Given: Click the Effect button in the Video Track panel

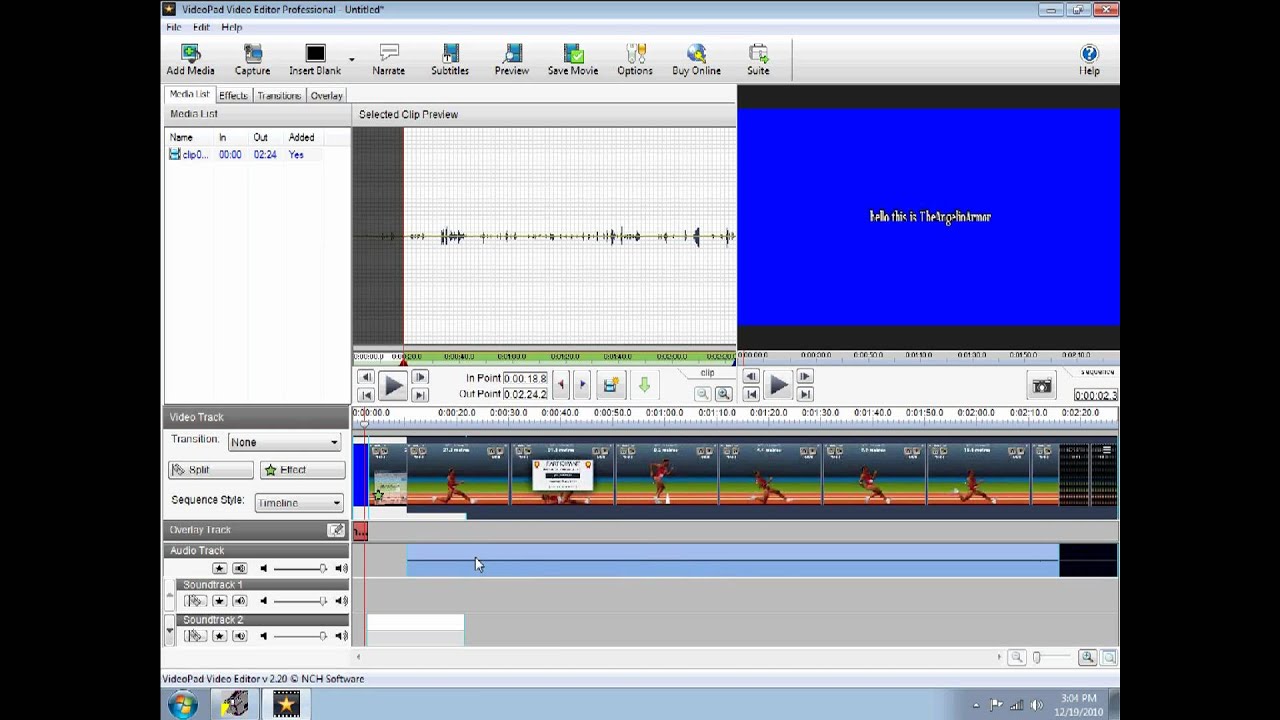Looking at the screenshot, I should (x=302, y=470).
